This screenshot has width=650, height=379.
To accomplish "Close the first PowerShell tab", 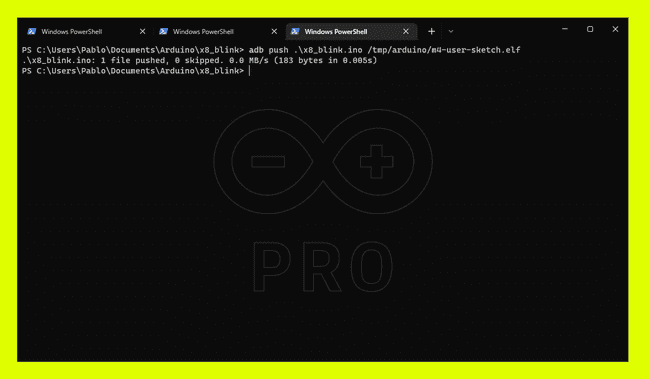I will click(142, 32).
